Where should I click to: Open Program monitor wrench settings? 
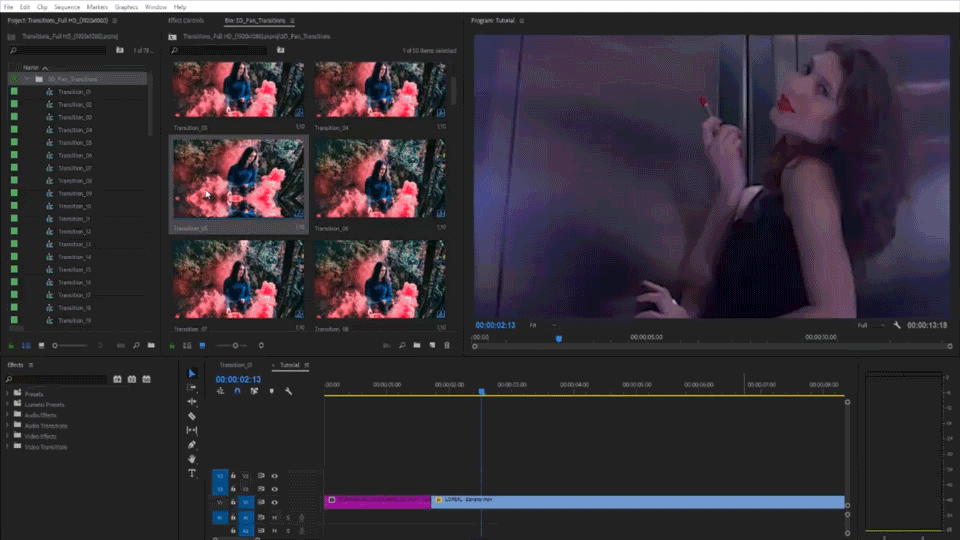(x=897, y=325)
